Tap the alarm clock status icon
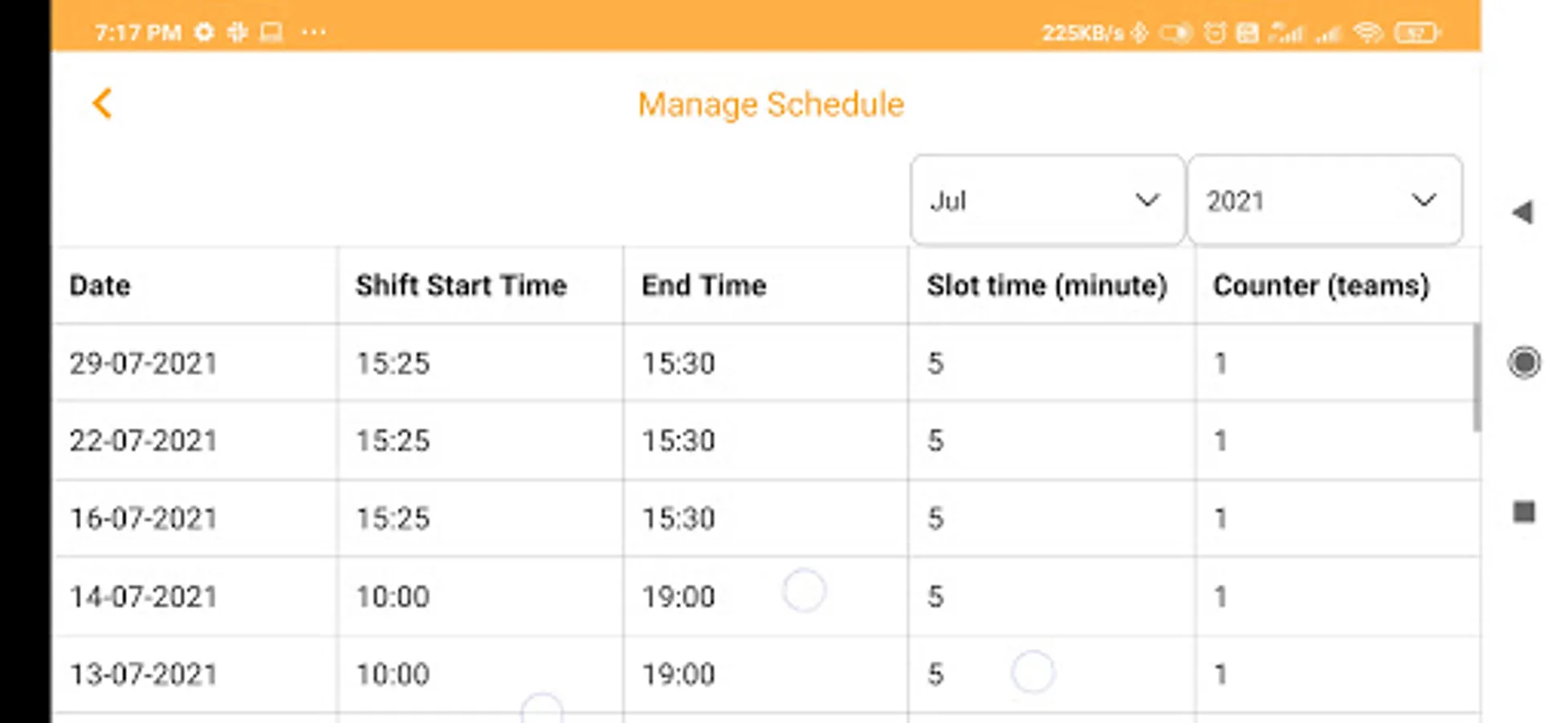The height and width of the screenshot is (723, 1568). [1215, 33]
